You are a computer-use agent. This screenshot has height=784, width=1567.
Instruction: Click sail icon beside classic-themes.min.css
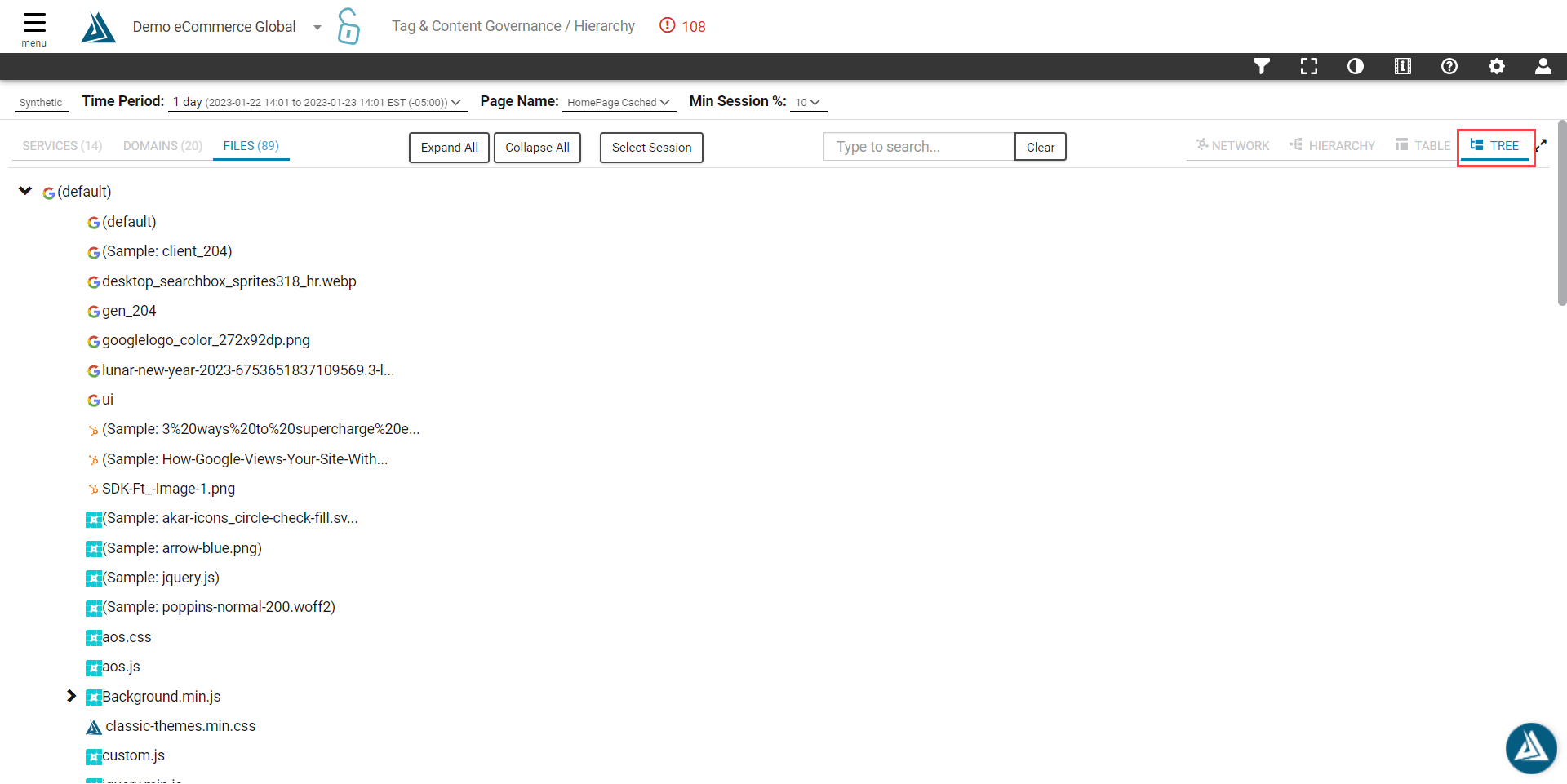94,727
